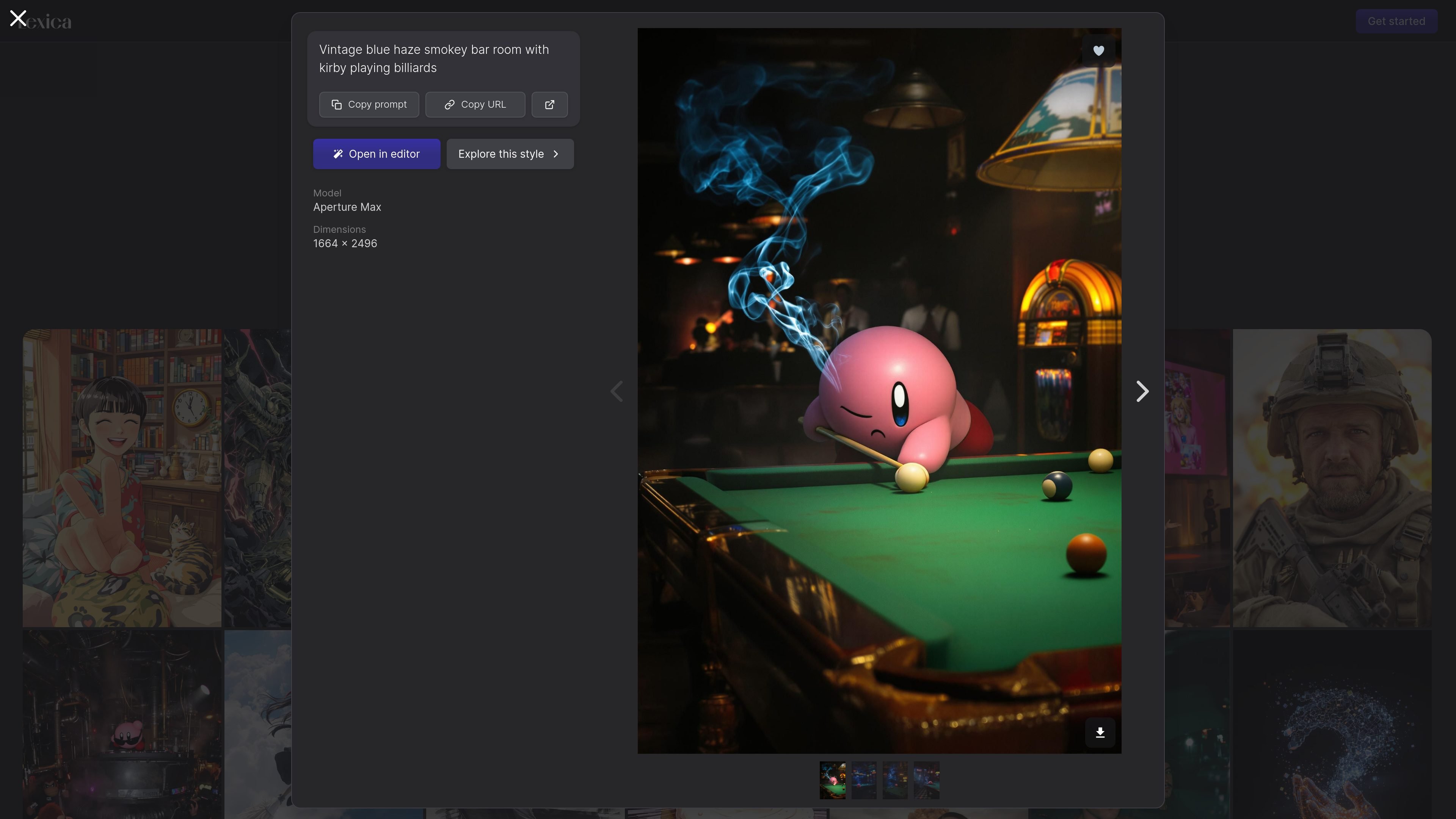Go to next image arrow
The width and height of the screenshot is (1456, 819).
[1142, 391]
